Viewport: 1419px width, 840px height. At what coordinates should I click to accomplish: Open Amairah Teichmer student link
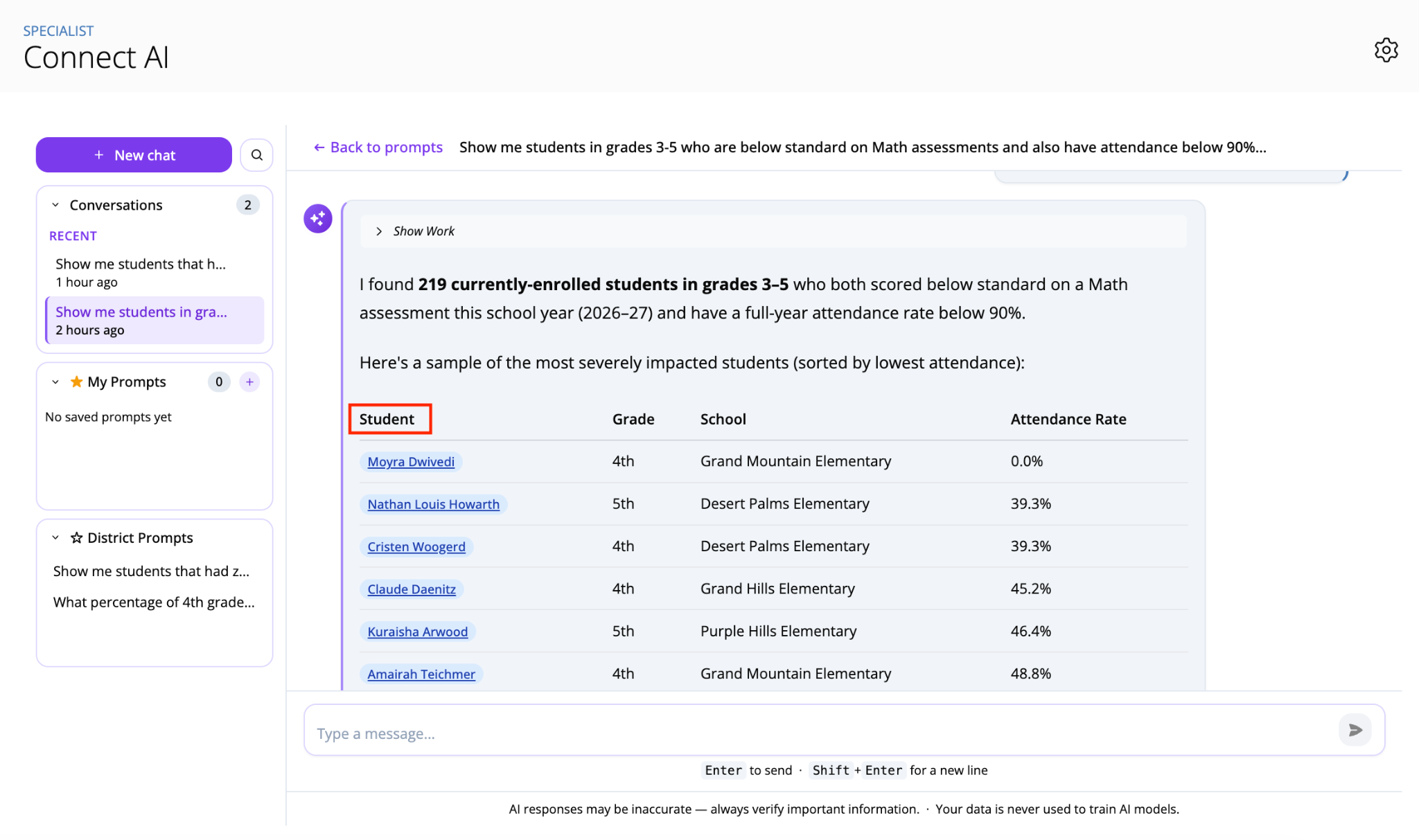[x=421, y=674]
